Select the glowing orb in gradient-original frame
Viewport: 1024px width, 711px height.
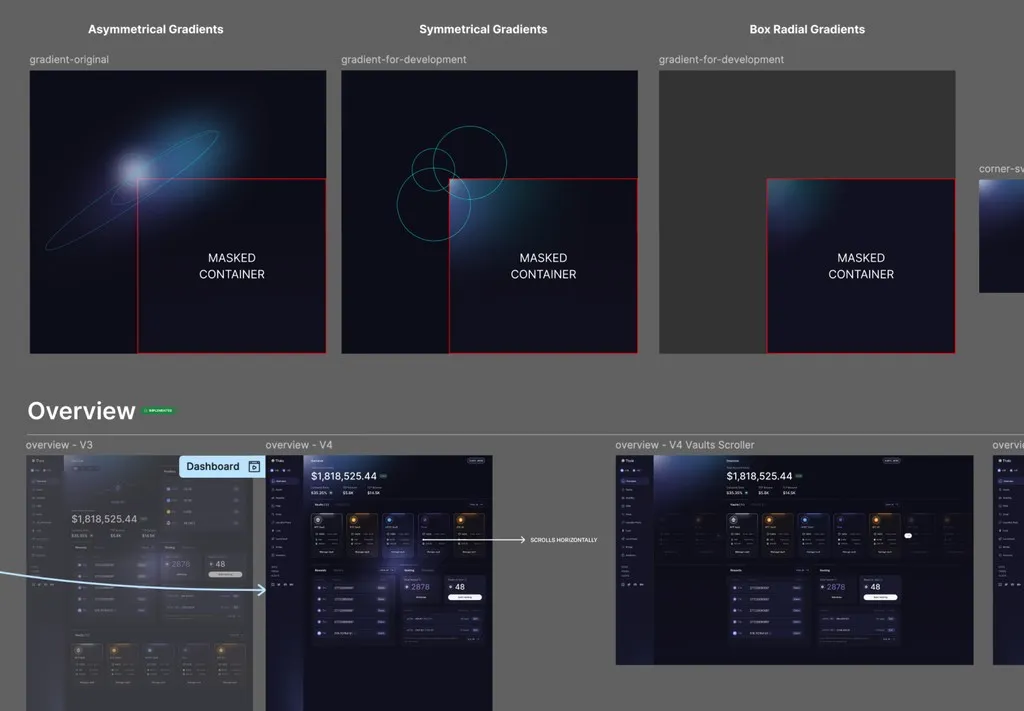(x=133, y=170)
